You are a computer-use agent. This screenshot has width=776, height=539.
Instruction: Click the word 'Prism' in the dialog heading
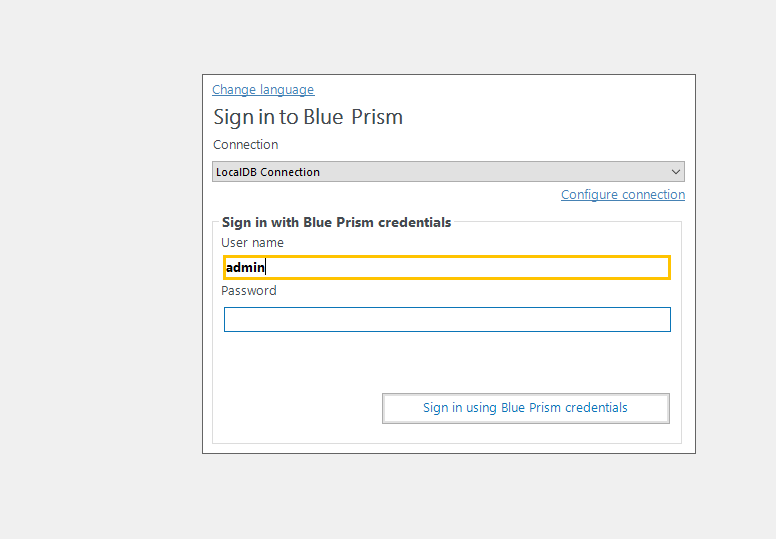coord(377,117)
